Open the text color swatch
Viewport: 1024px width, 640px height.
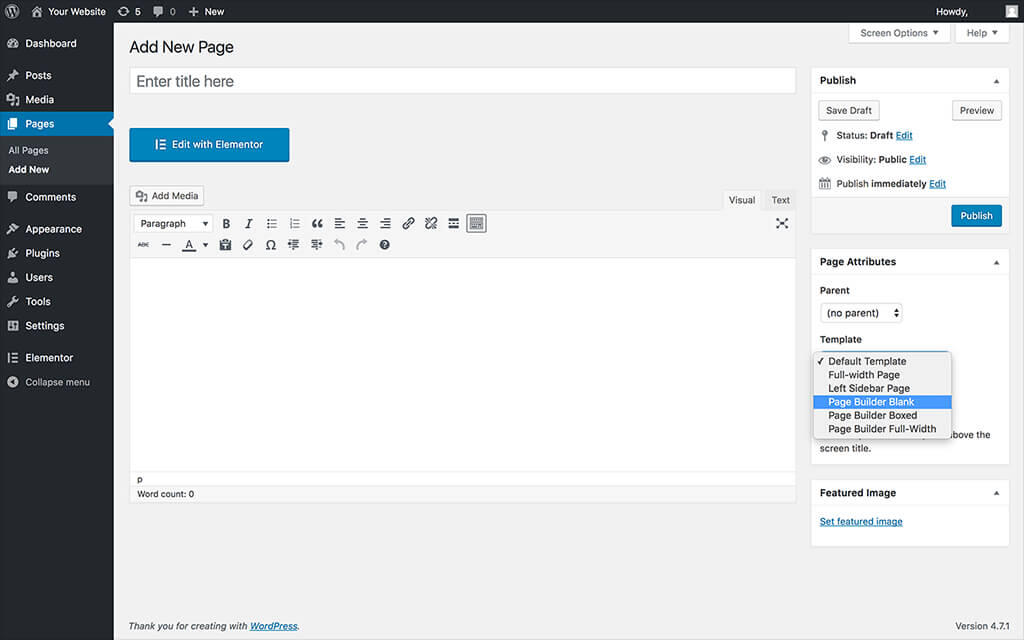click(x=189, y=245)
